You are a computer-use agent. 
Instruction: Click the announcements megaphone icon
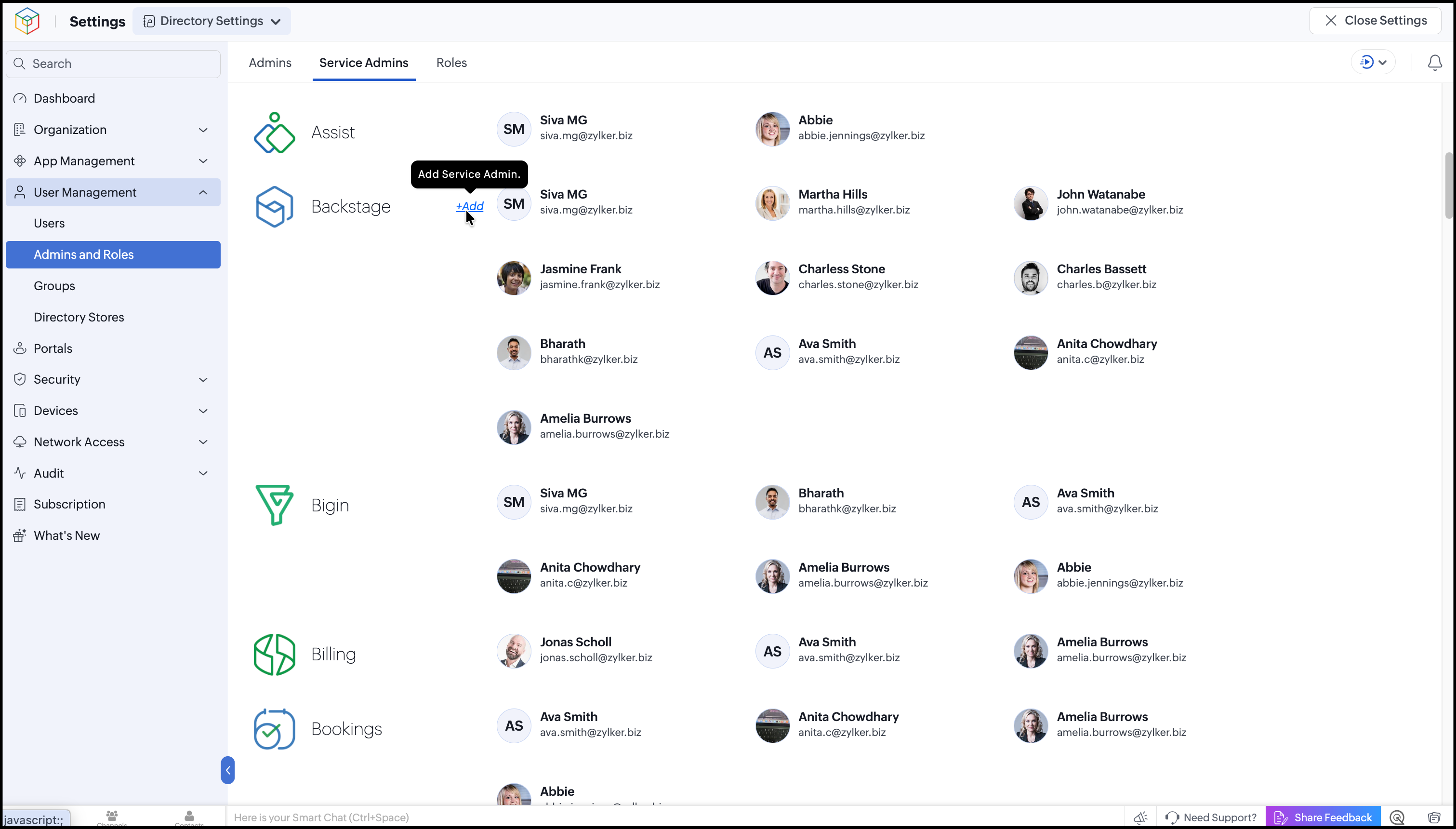[x=1140, y=817]
